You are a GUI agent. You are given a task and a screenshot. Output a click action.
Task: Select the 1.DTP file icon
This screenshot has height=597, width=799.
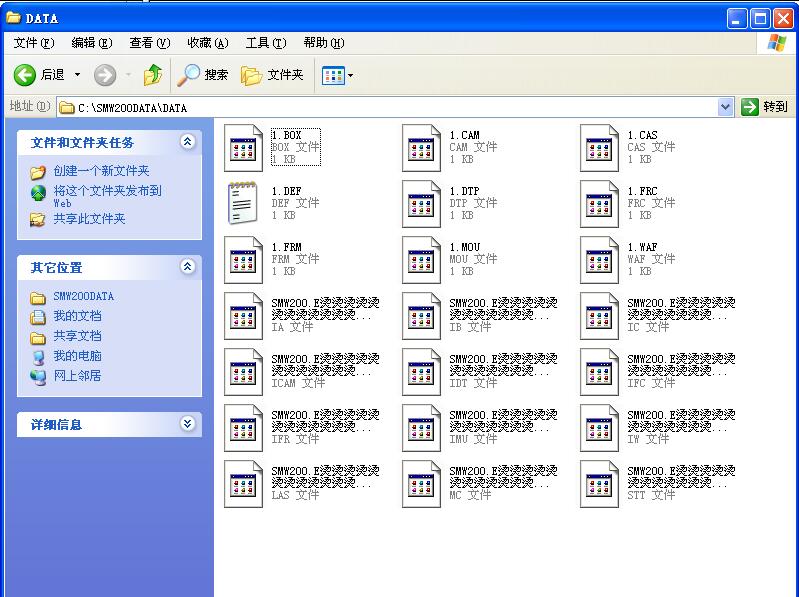[x=421, y=204]
